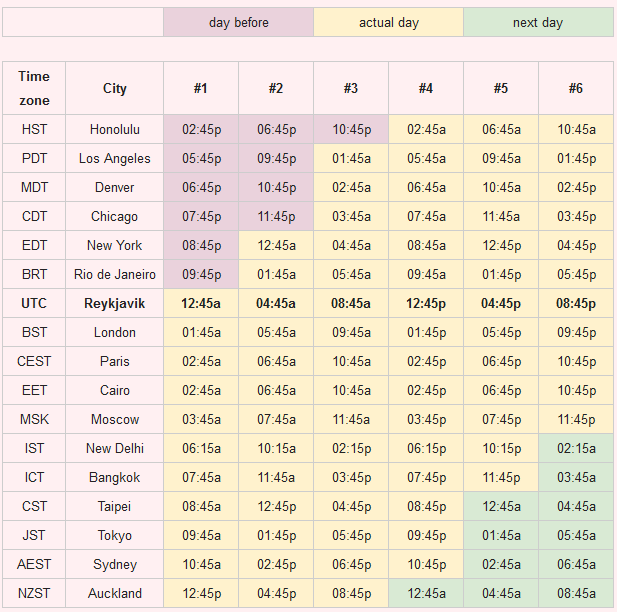Select Honolulu's 10:45p time in #3

[351, 129]
